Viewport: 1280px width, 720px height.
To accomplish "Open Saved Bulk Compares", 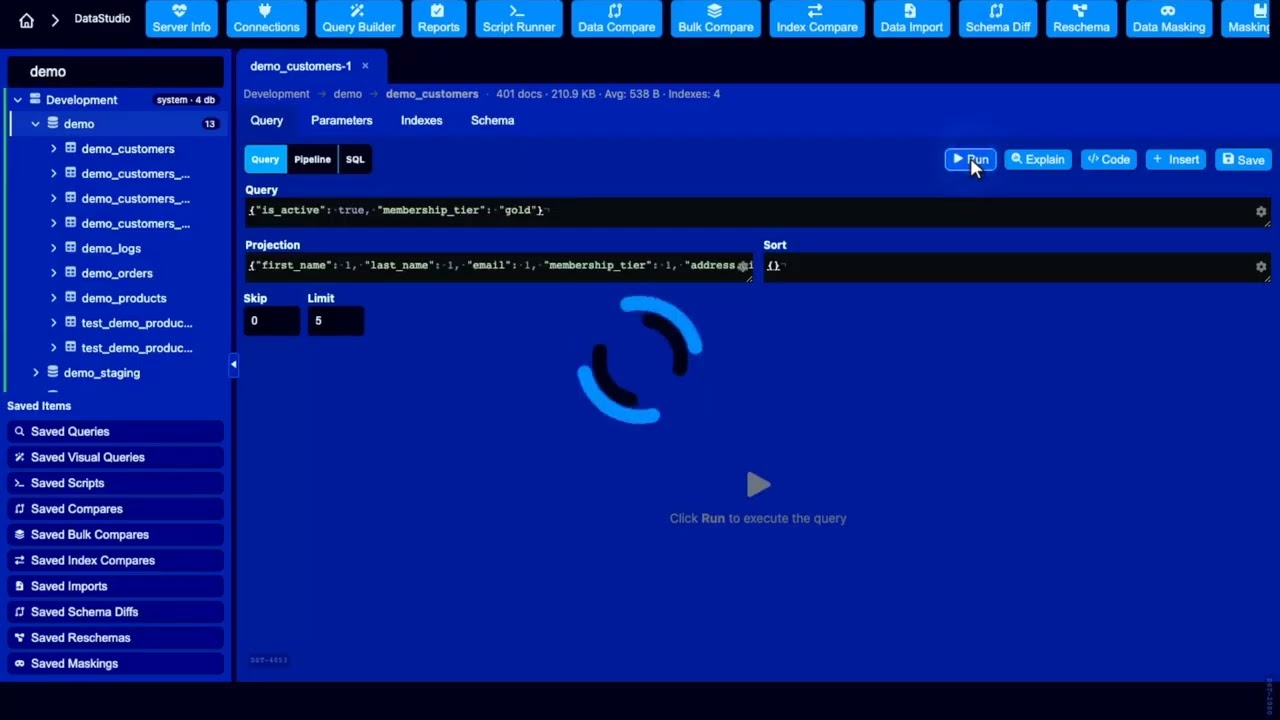I will [116, 535].
